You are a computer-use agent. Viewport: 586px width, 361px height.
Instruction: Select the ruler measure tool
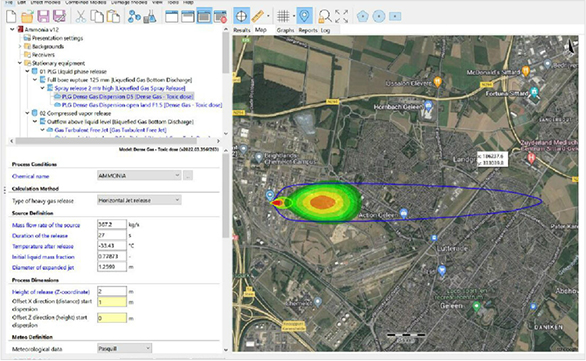click(257, 16)
